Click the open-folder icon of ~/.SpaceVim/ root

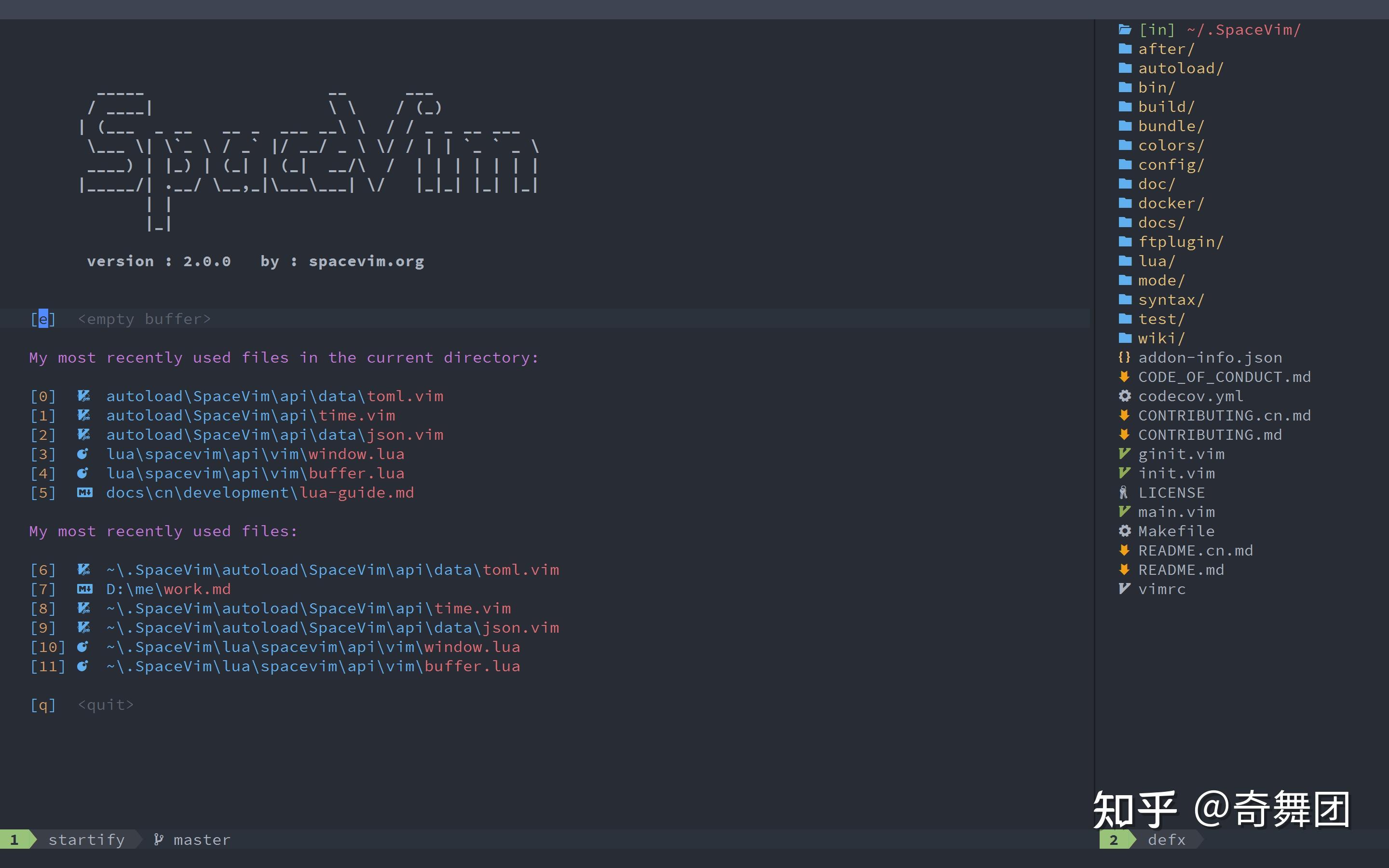click(x=1125, y=29)
